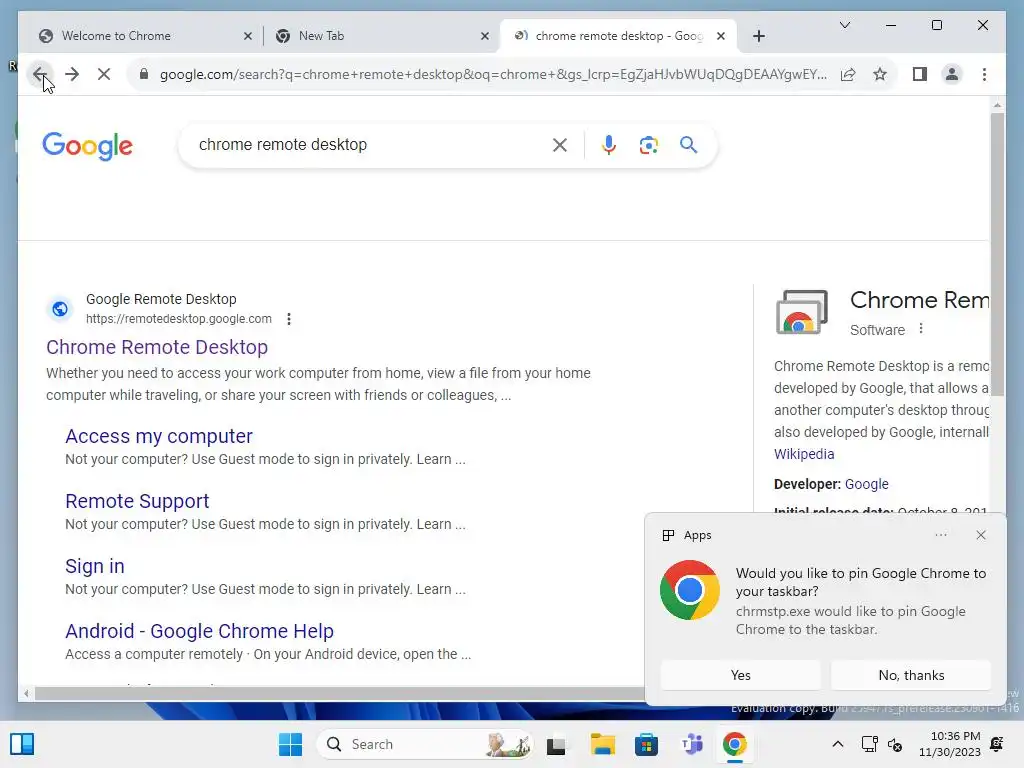Viewport: 1024px width, 768px height.
Task: Go forward with the forward arrow
Action: [72, 74]
